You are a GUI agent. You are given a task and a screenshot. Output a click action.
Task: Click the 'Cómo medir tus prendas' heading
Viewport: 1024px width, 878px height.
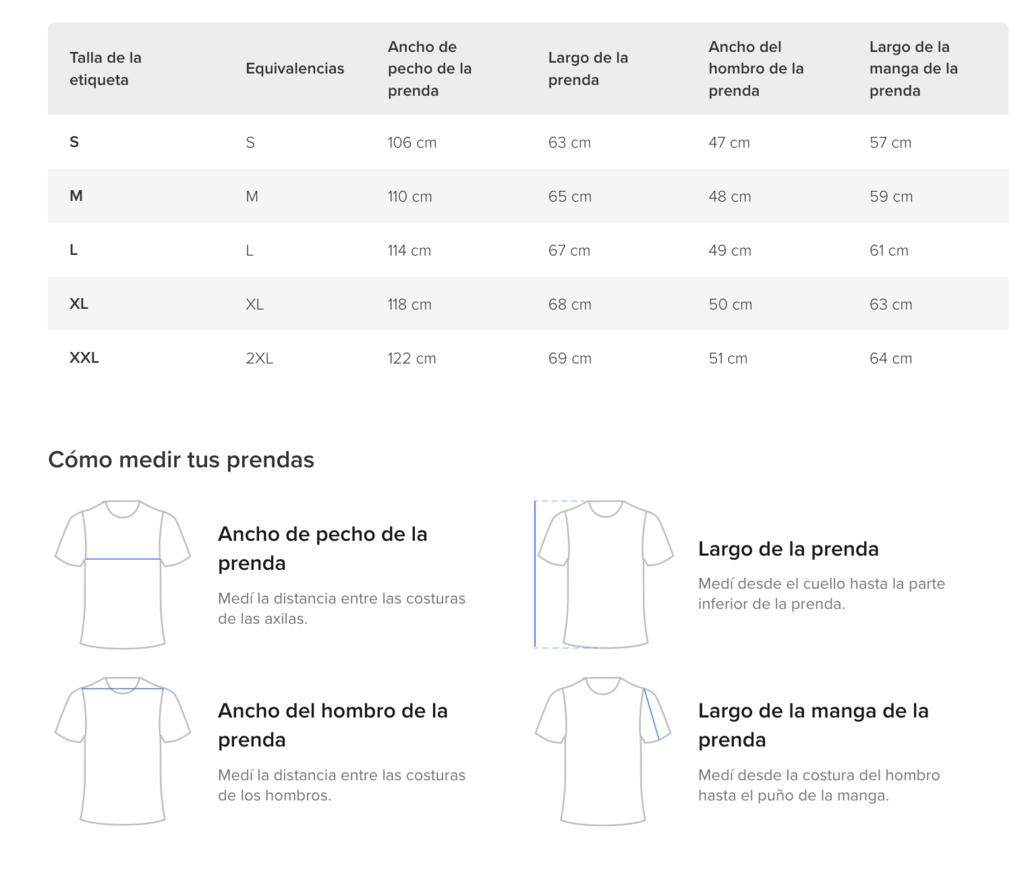181,460
